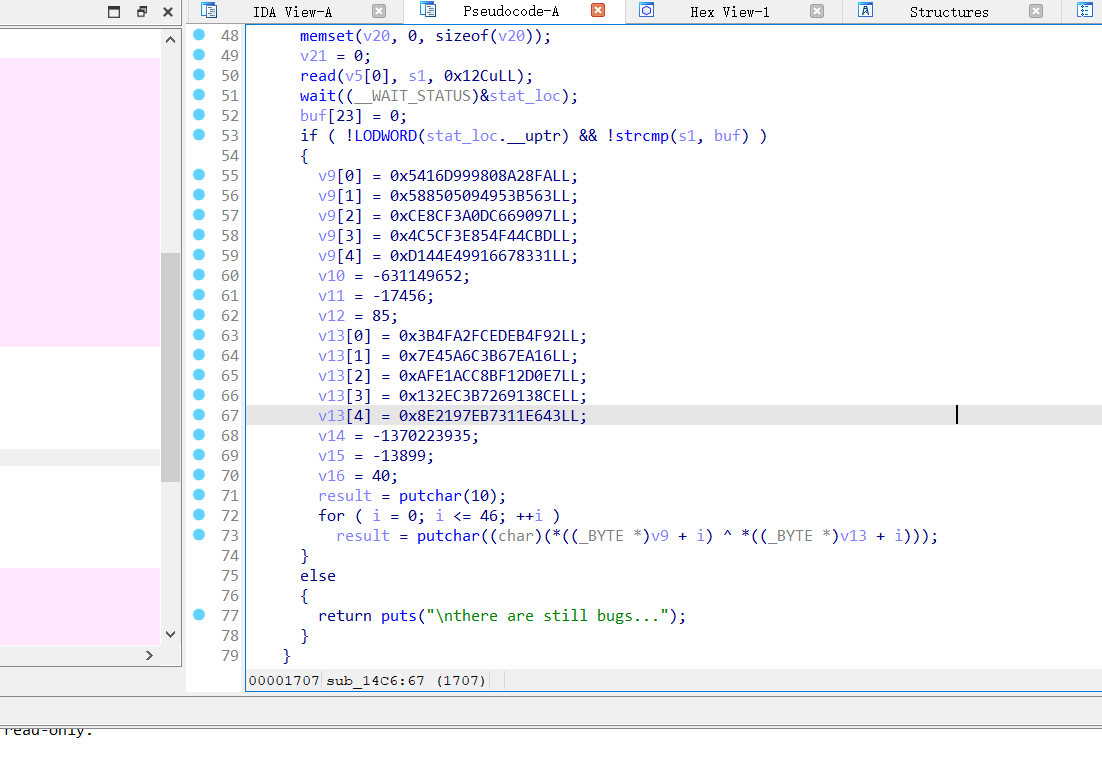Click putchar(10) call on line 71

tap(448, 496)
